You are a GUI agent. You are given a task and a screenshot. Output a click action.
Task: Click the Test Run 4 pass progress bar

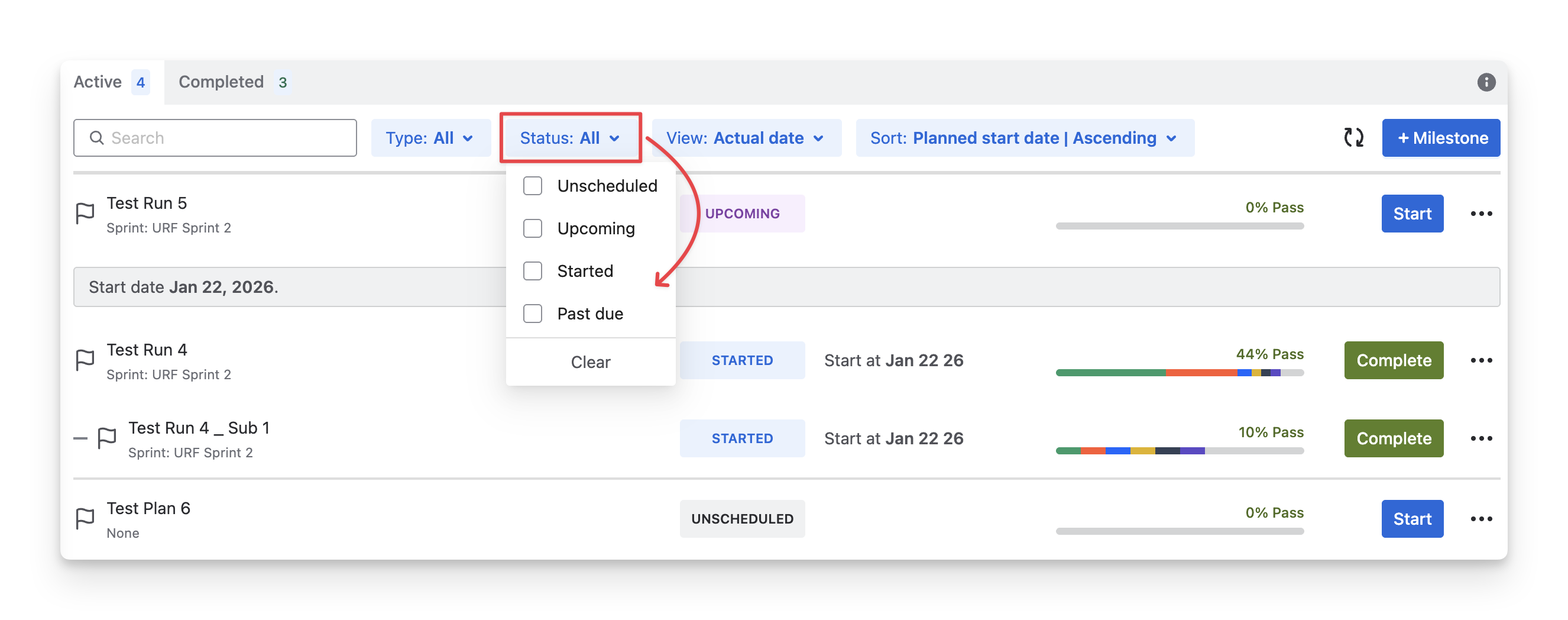coord(1179,373)
